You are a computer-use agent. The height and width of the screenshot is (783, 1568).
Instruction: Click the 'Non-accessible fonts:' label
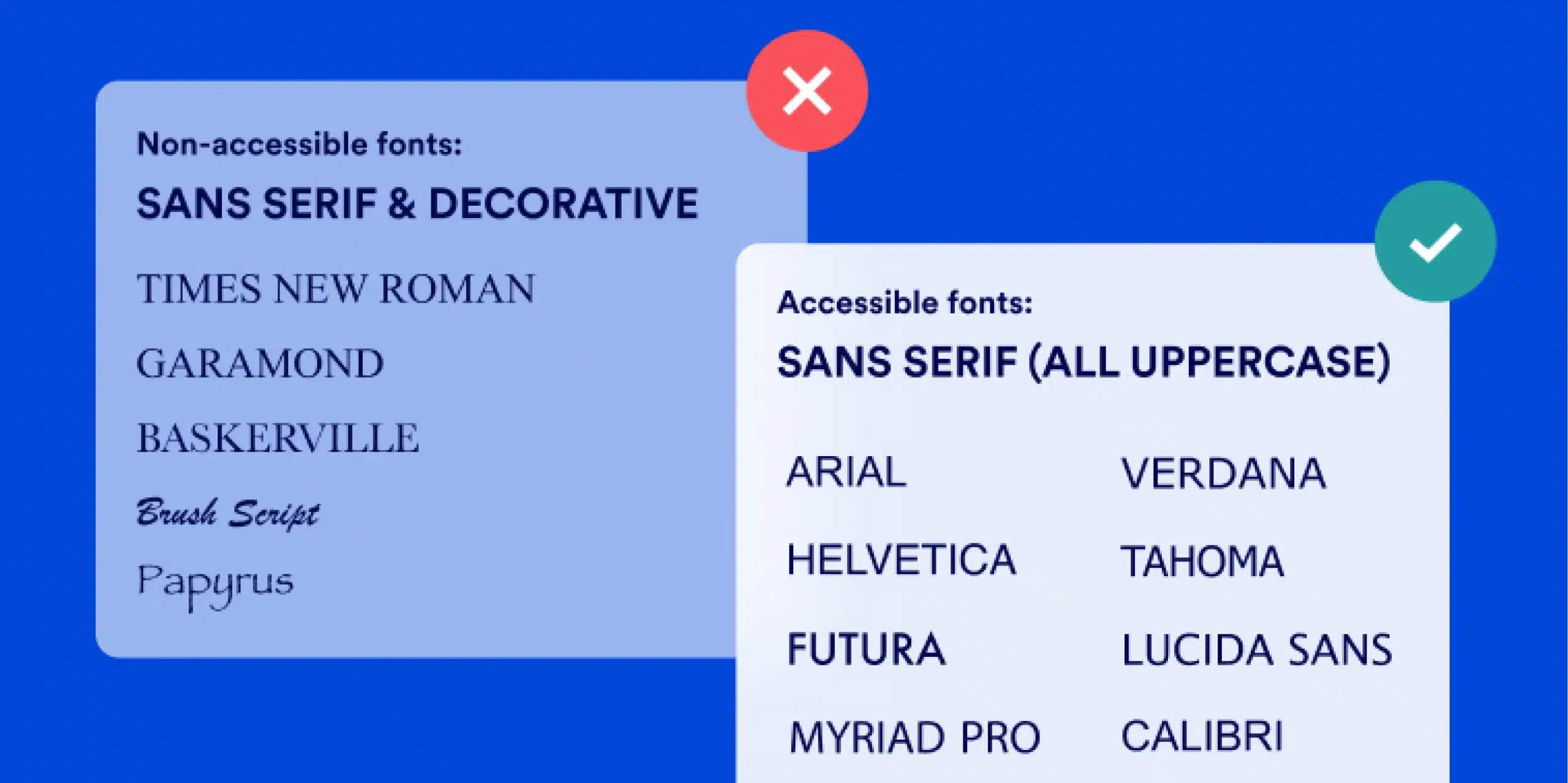299,144
